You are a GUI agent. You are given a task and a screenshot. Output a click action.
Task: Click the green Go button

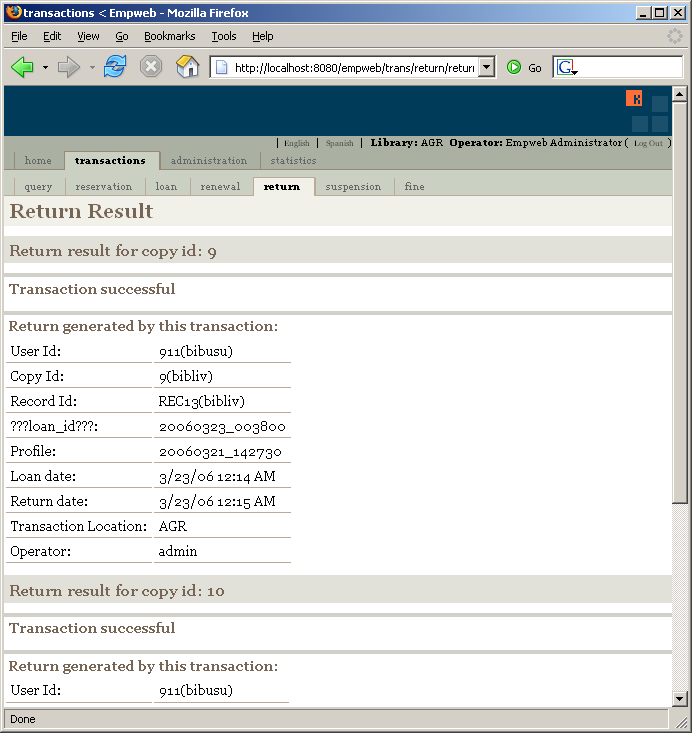point(524,68)
